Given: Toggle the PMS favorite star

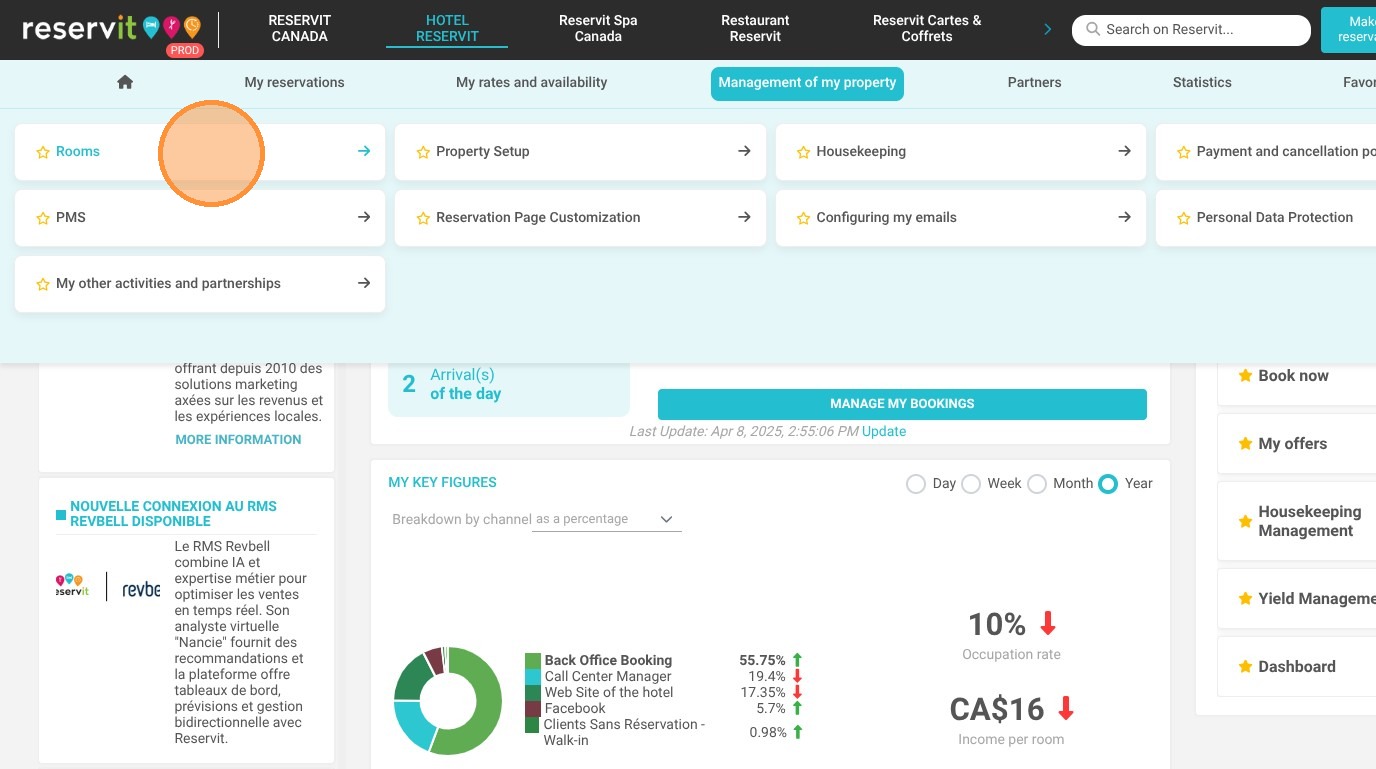Looking at the screenshot, I should click(x=43, y=218).
